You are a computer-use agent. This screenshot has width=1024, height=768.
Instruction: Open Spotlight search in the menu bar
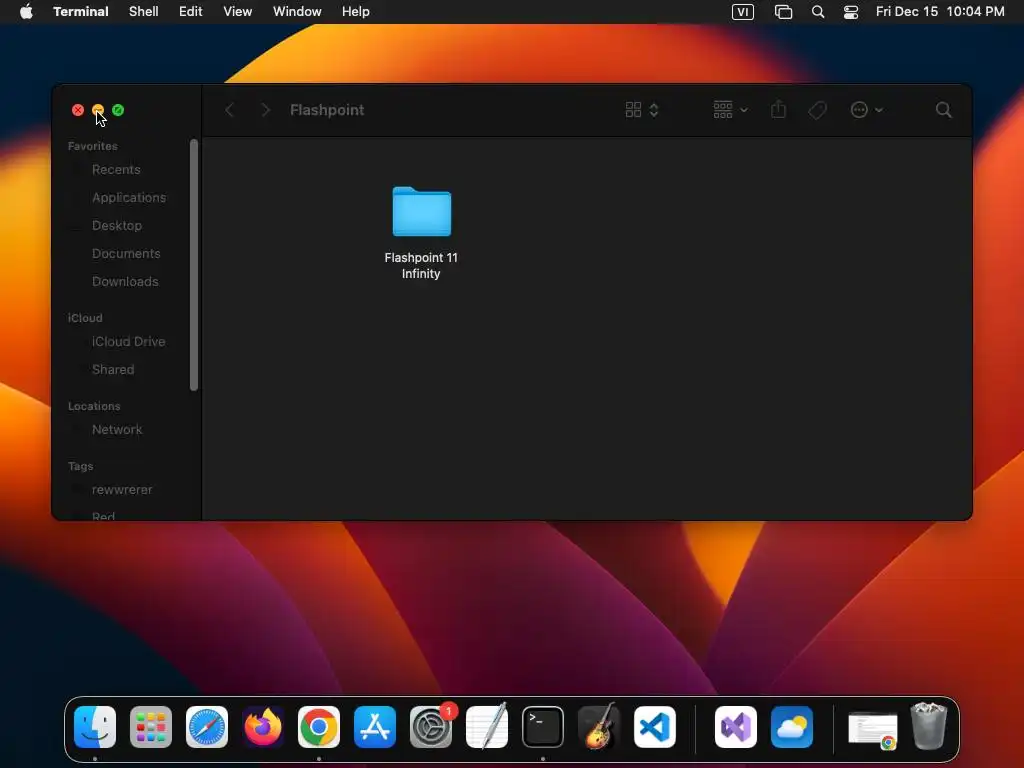pyautogui.click(x=818, y=12)
